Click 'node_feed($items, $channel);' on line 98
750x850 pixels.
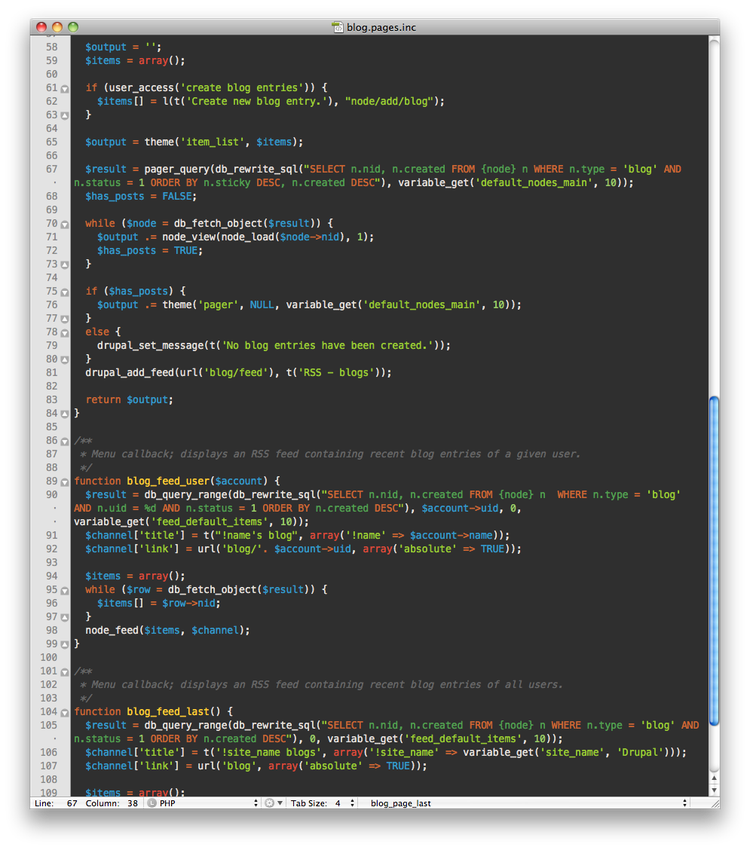(167, 630)
